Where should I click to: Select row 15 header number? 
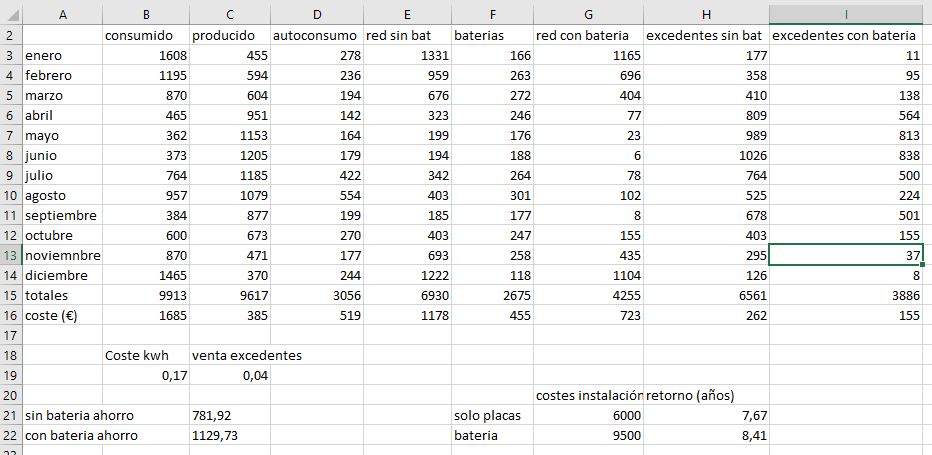tap(11, 296)
